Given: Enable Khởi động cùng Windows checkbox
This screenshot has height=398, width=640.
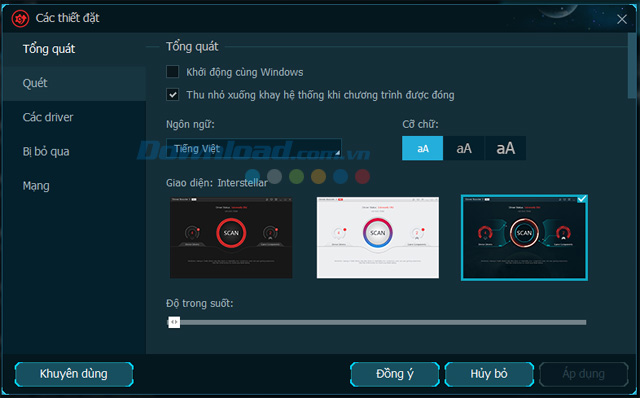Looking at the screenshot, I should pos(173,72).
